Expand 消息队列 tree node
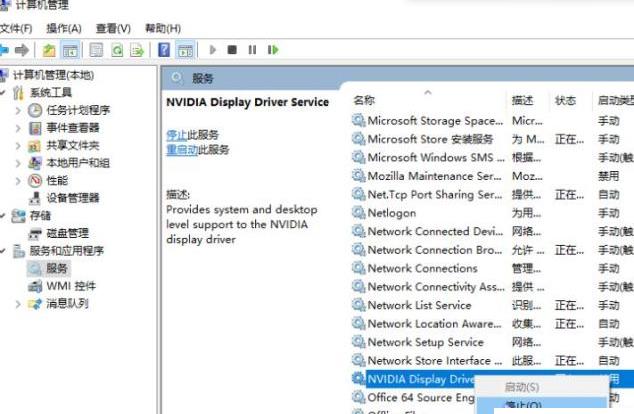 pyautogui.click(x=18, y=304)
